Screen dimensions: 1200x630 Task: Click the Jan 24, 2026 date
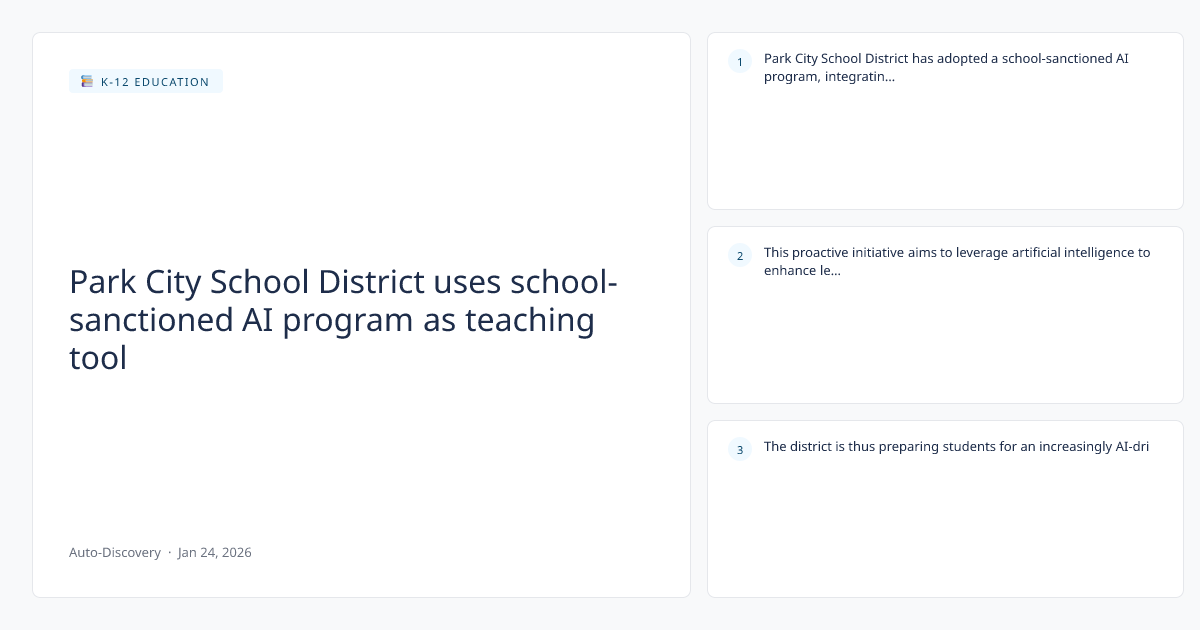pyautogui.click(x=215, y=552)
